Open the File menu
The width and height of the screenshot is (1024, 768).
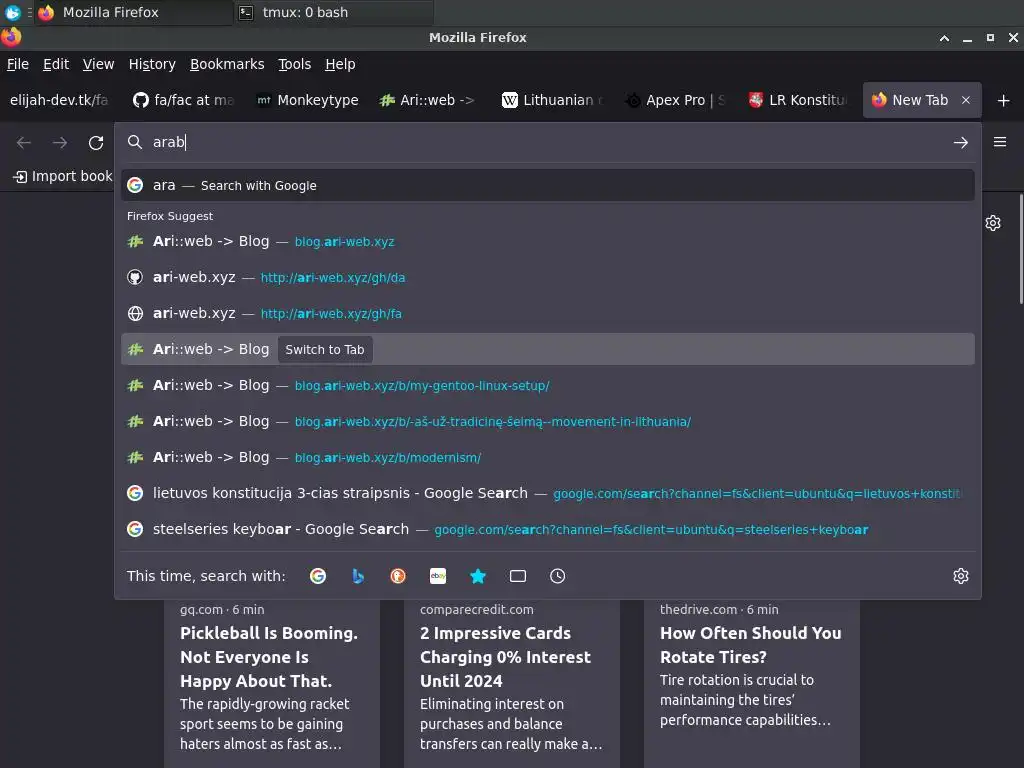point(18,64)
